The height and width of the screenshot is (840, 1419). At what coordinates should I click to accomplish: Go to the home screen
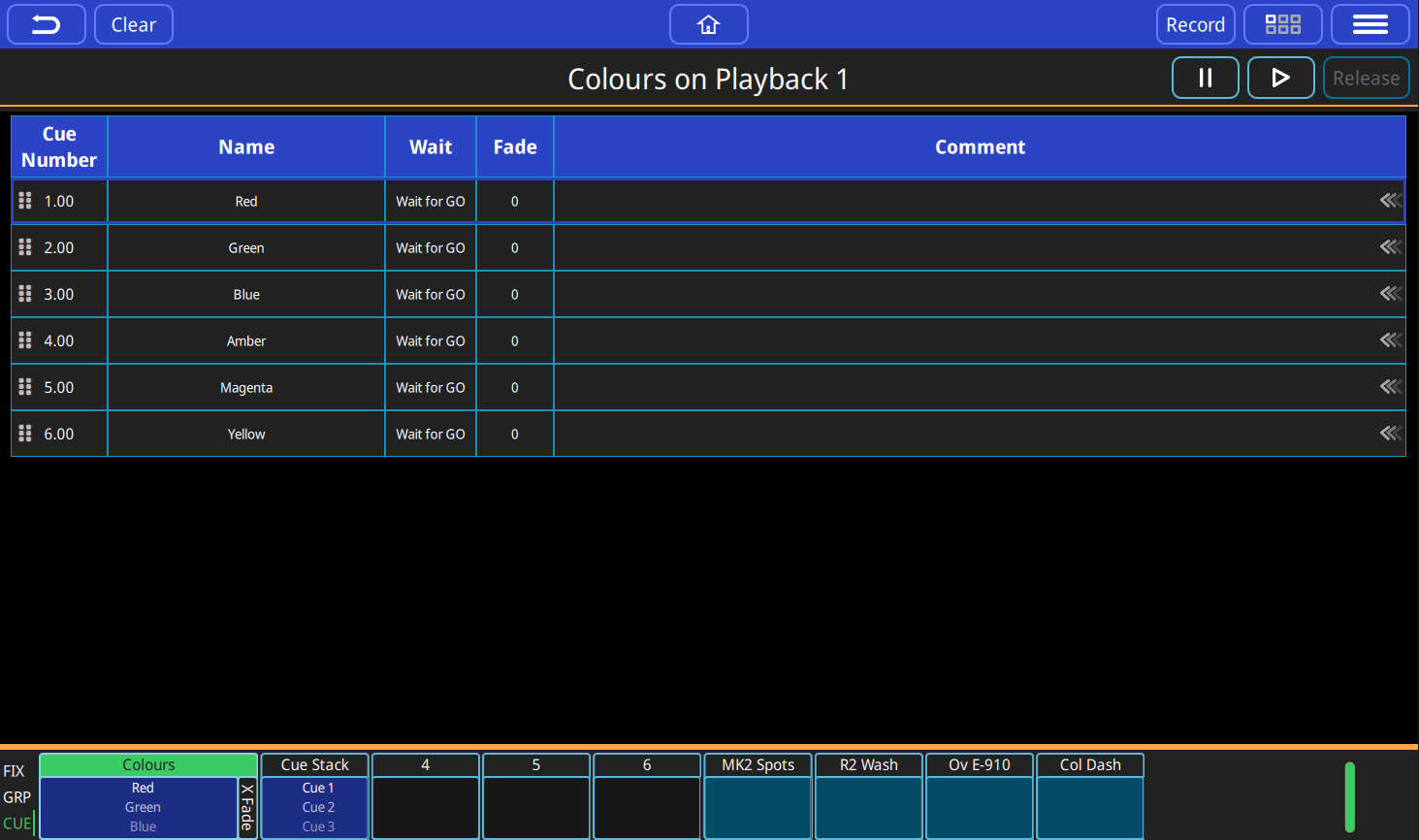coord(708,24)
